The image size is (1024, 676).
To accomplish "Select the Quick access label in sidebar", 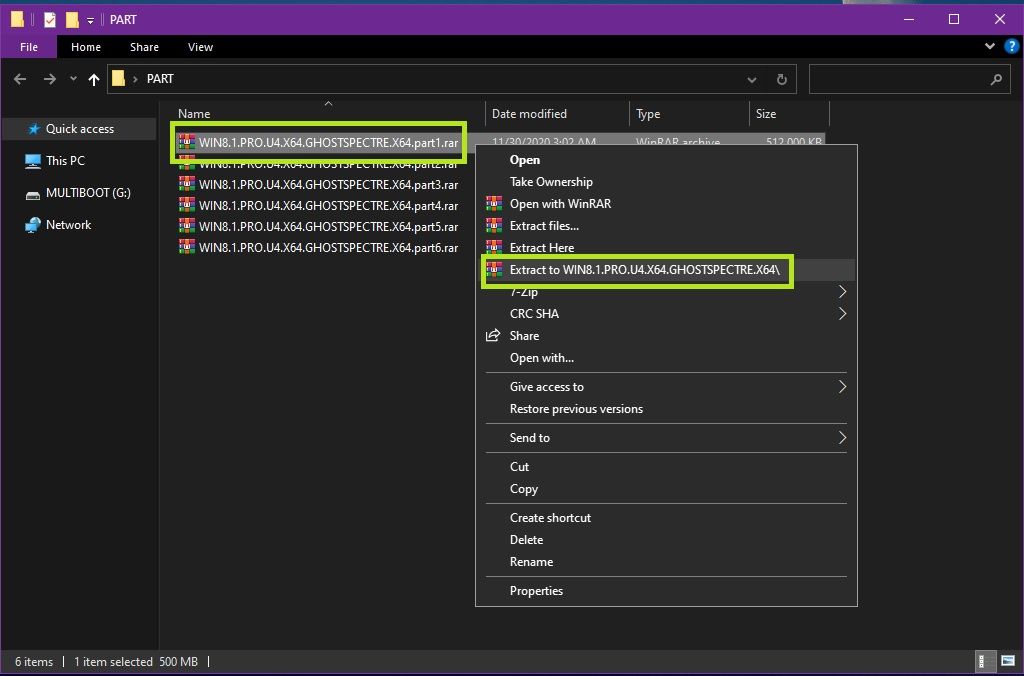I will click(x=80, y=129).
